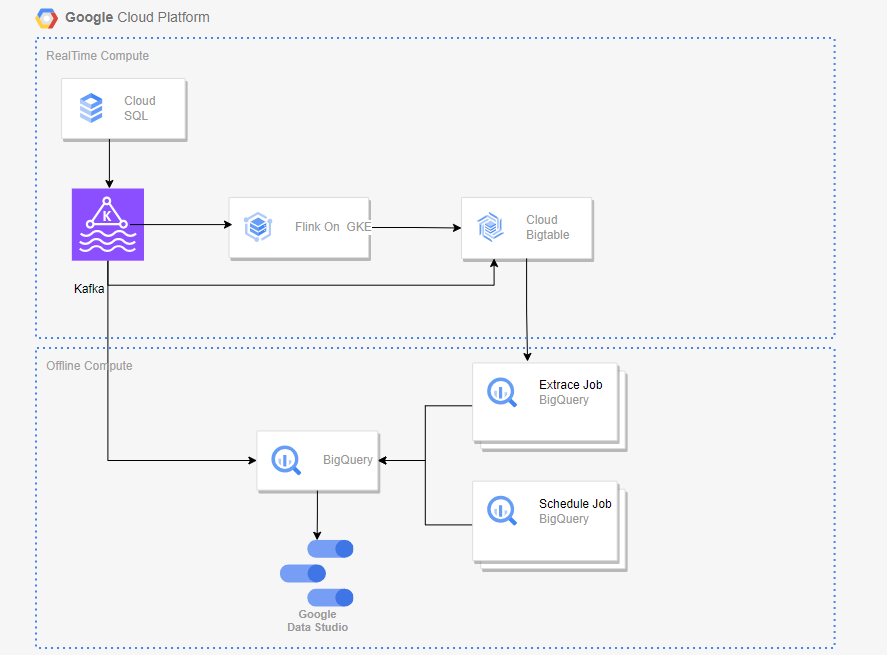
Task: Click the purple Kafka icon
Action: click(108, 224)
